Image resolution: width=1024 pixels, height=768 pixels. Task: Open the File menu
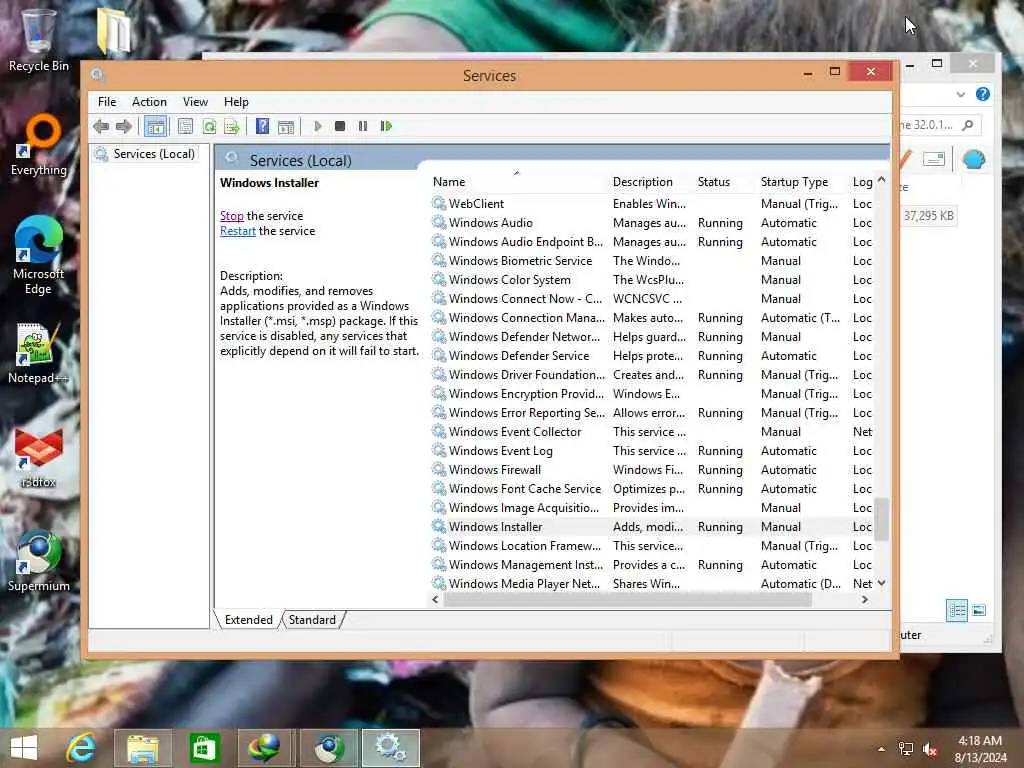click(x=106, y=102)
